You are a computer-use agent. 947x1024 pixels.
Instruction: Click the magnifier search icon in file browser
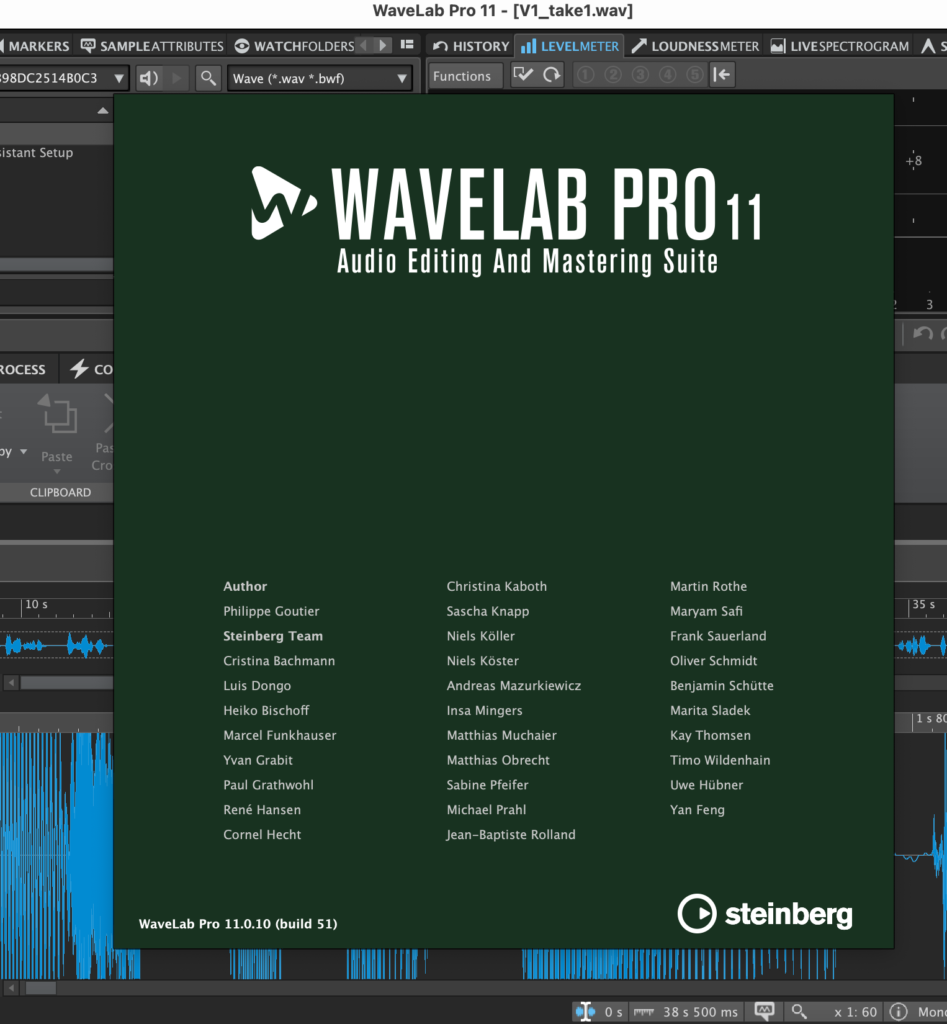[208, 78]
